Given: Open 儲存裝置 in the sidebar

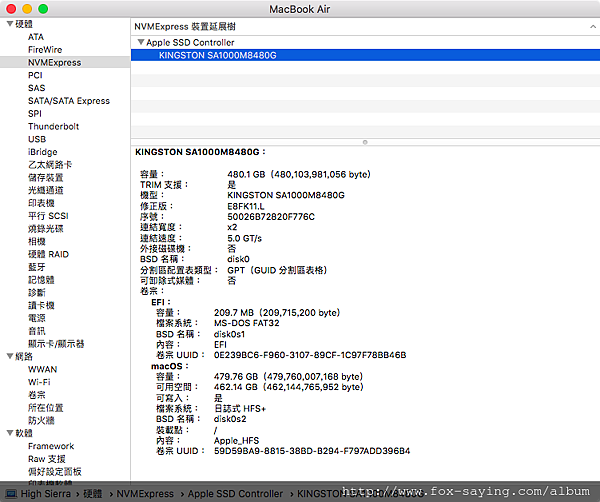Looking at the screenshot, I should click(x=46, y=178).
